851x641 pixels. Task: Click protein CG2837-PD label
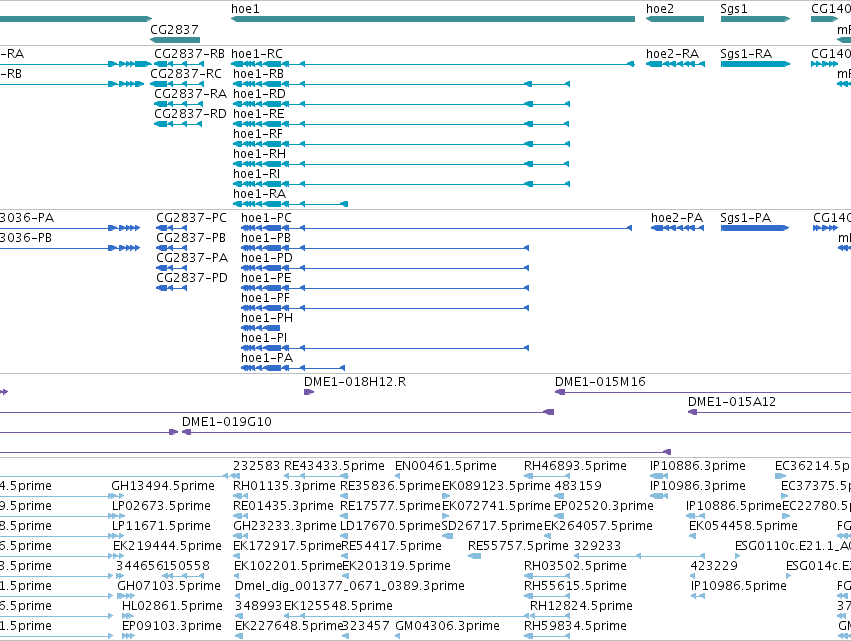192,278
